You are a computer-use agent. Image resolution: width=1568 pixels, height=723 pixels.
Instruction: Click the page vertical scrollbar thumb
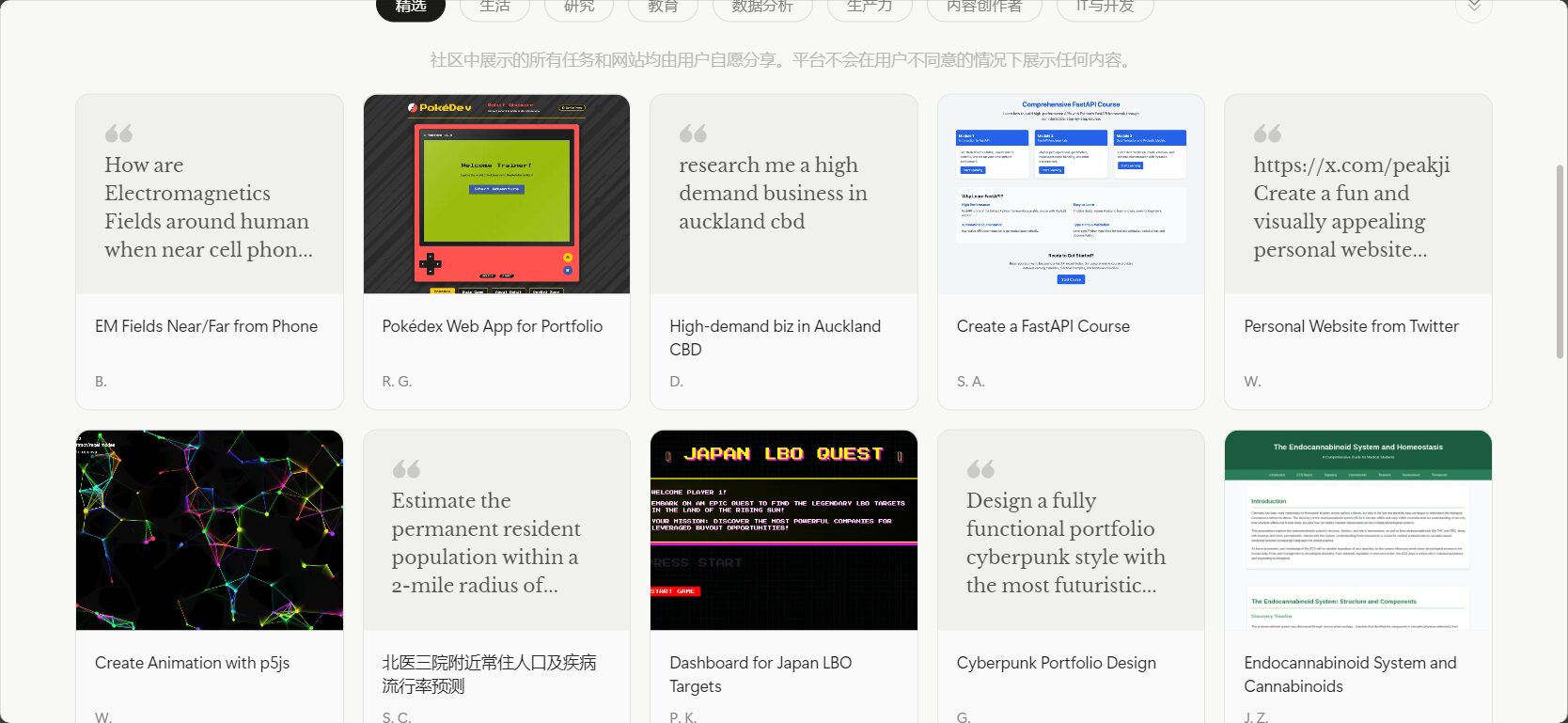1560,260
